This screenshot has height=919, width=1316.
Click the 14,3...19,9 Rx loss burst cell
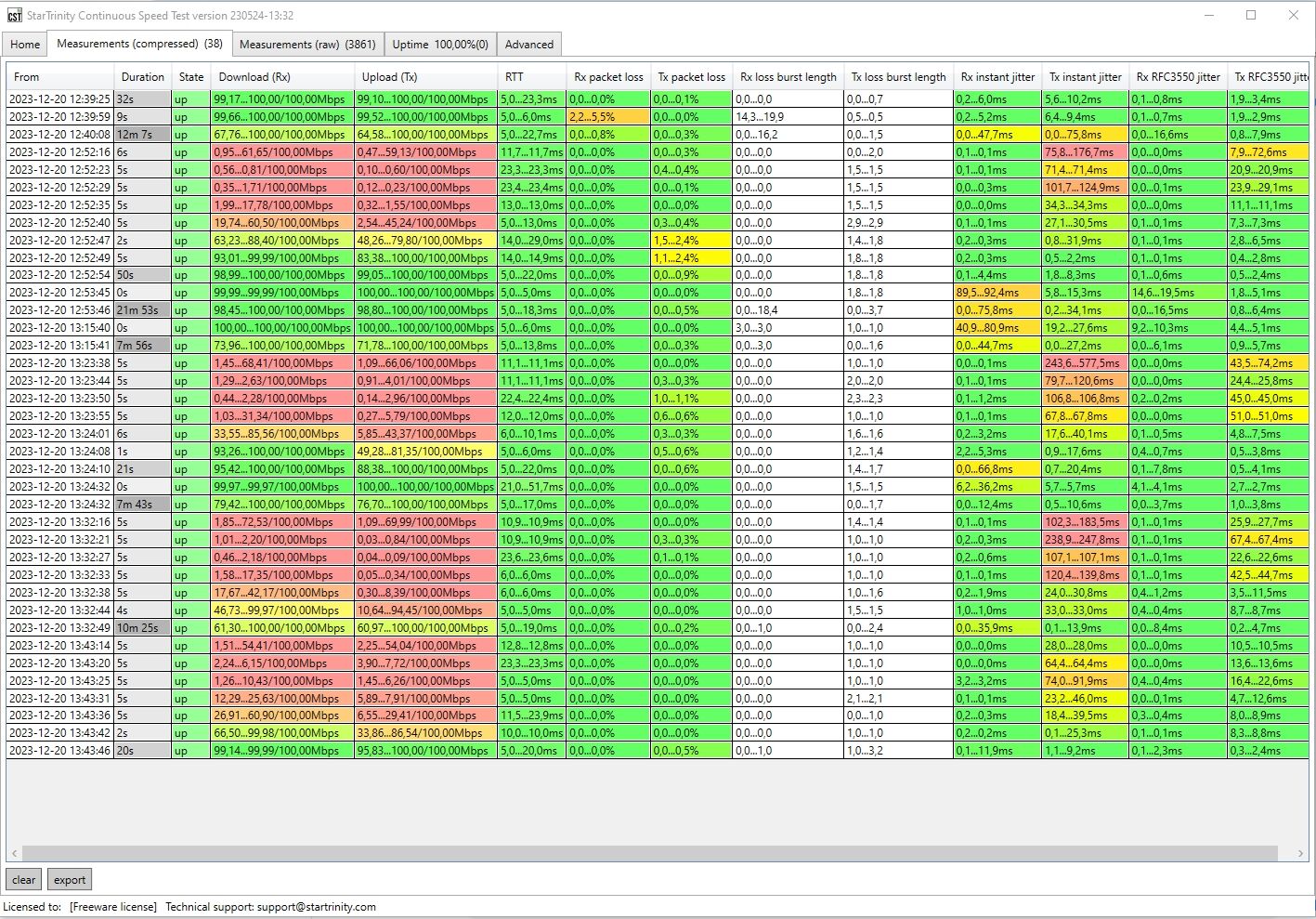pos(788,117)
